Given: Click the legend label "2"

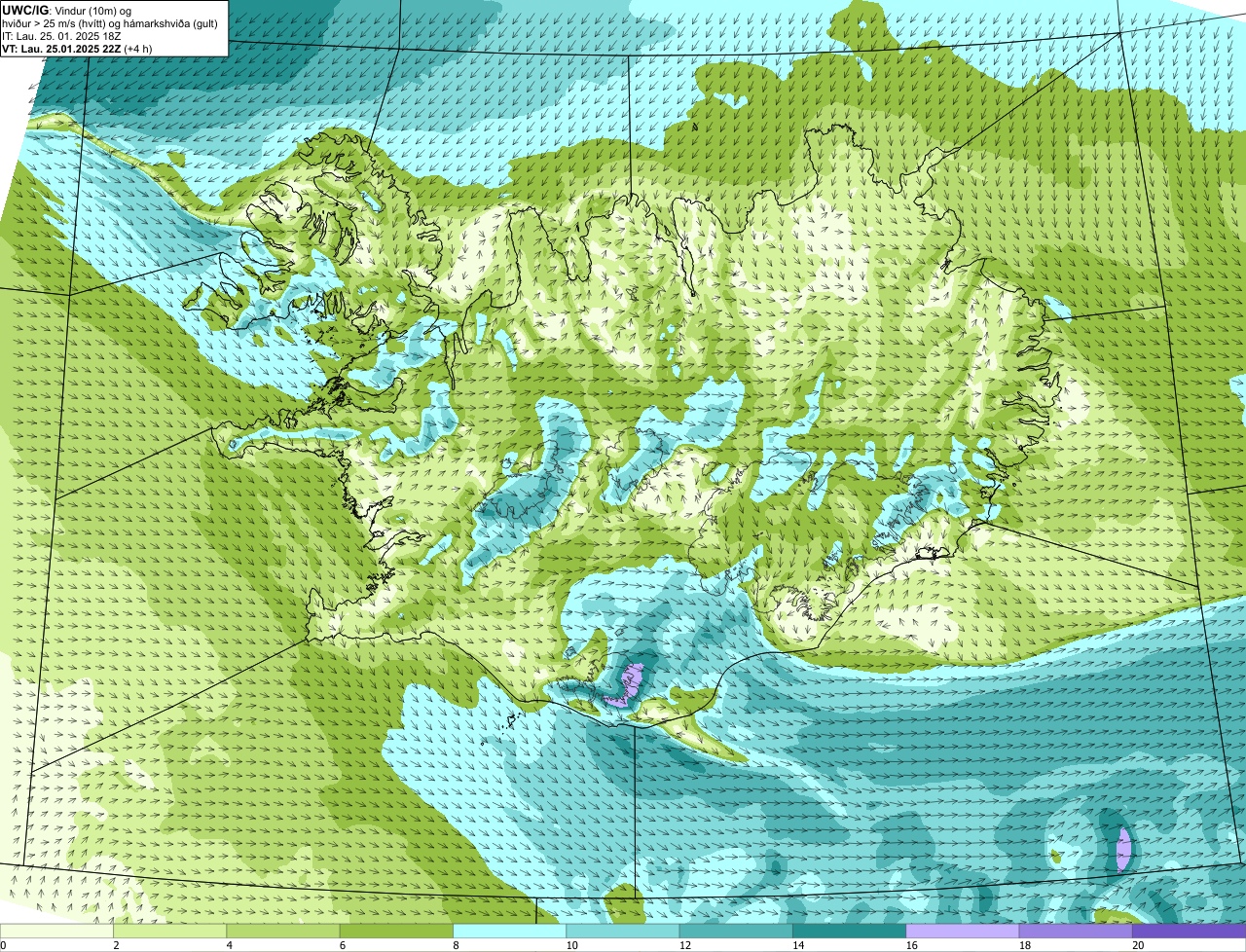Looking at the screenshot, I should 116,945.
